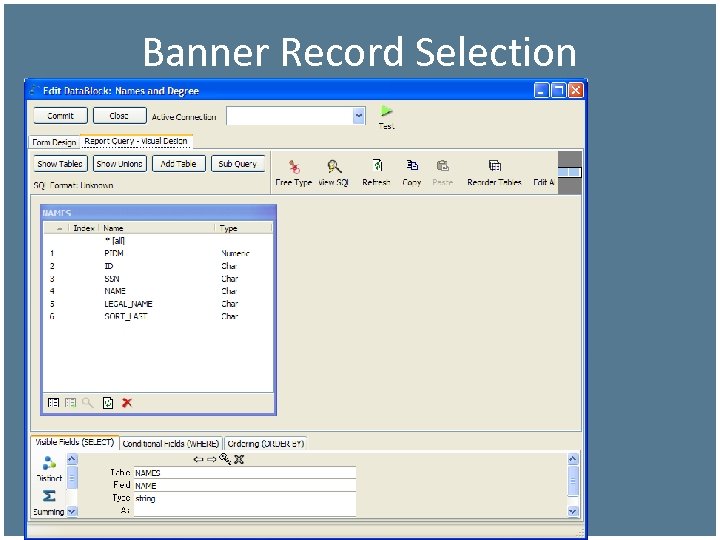Toggle the Distinct option icon
This screenshot has width=720, height=540.
click(x=49, y=463)
